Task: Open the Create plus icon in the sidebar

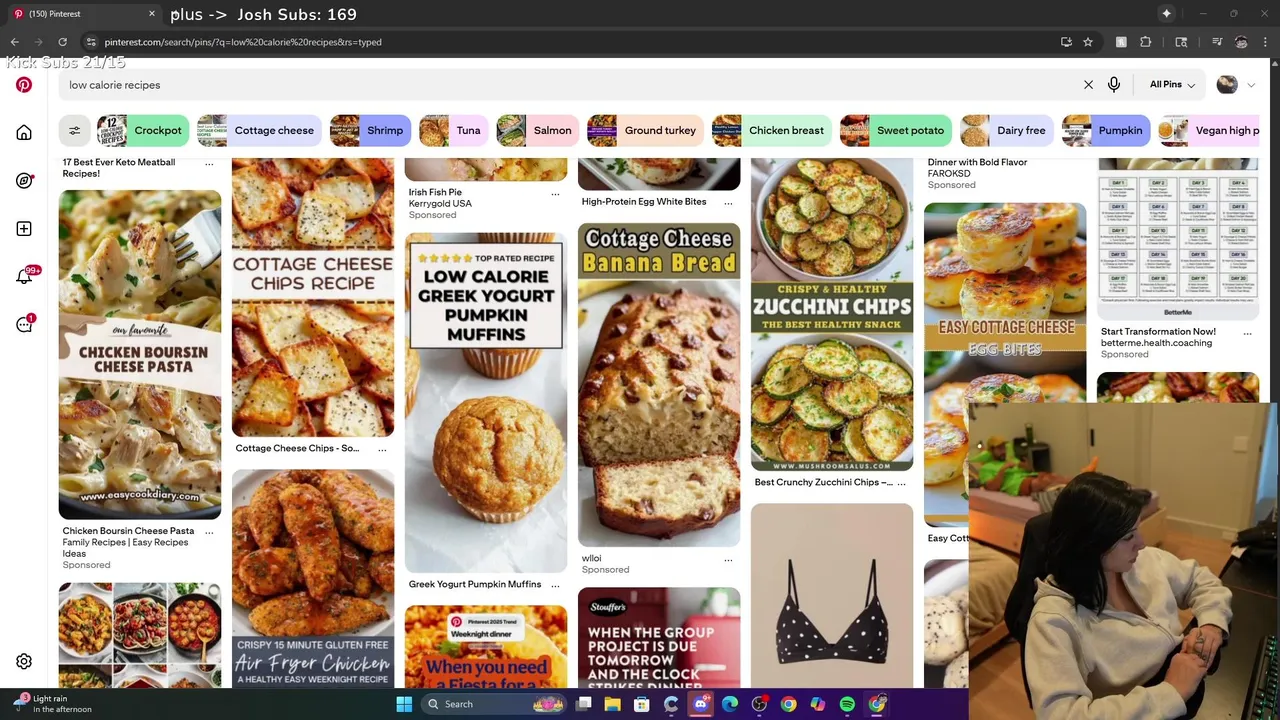Action: point(24,229)
